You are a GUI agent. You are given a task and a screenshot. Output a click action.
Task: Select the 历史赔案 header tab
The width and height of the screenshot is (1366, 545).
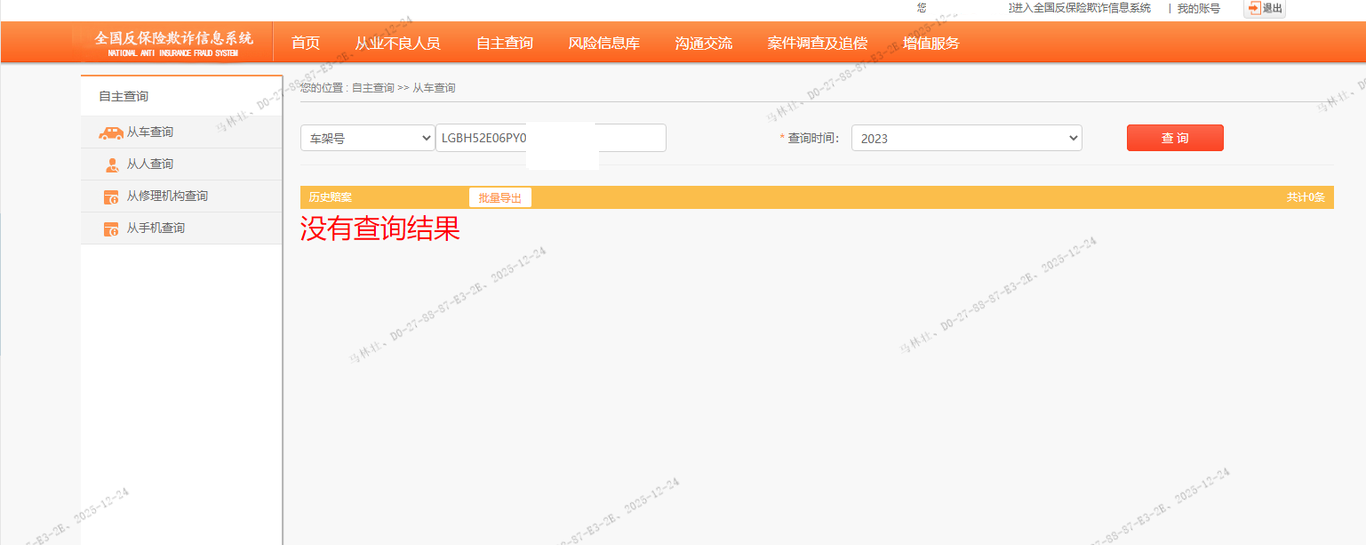tap(330, 198)
